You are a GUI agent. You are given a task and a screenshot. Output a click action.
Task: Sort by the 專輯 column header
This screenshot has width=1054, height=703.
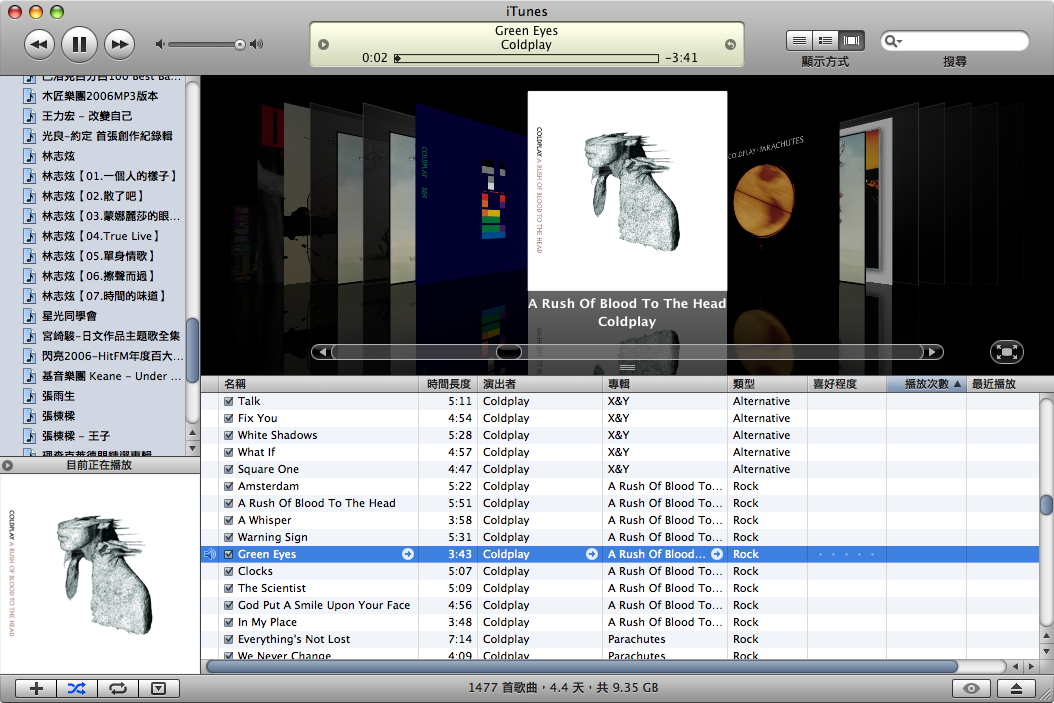point(665,384)
